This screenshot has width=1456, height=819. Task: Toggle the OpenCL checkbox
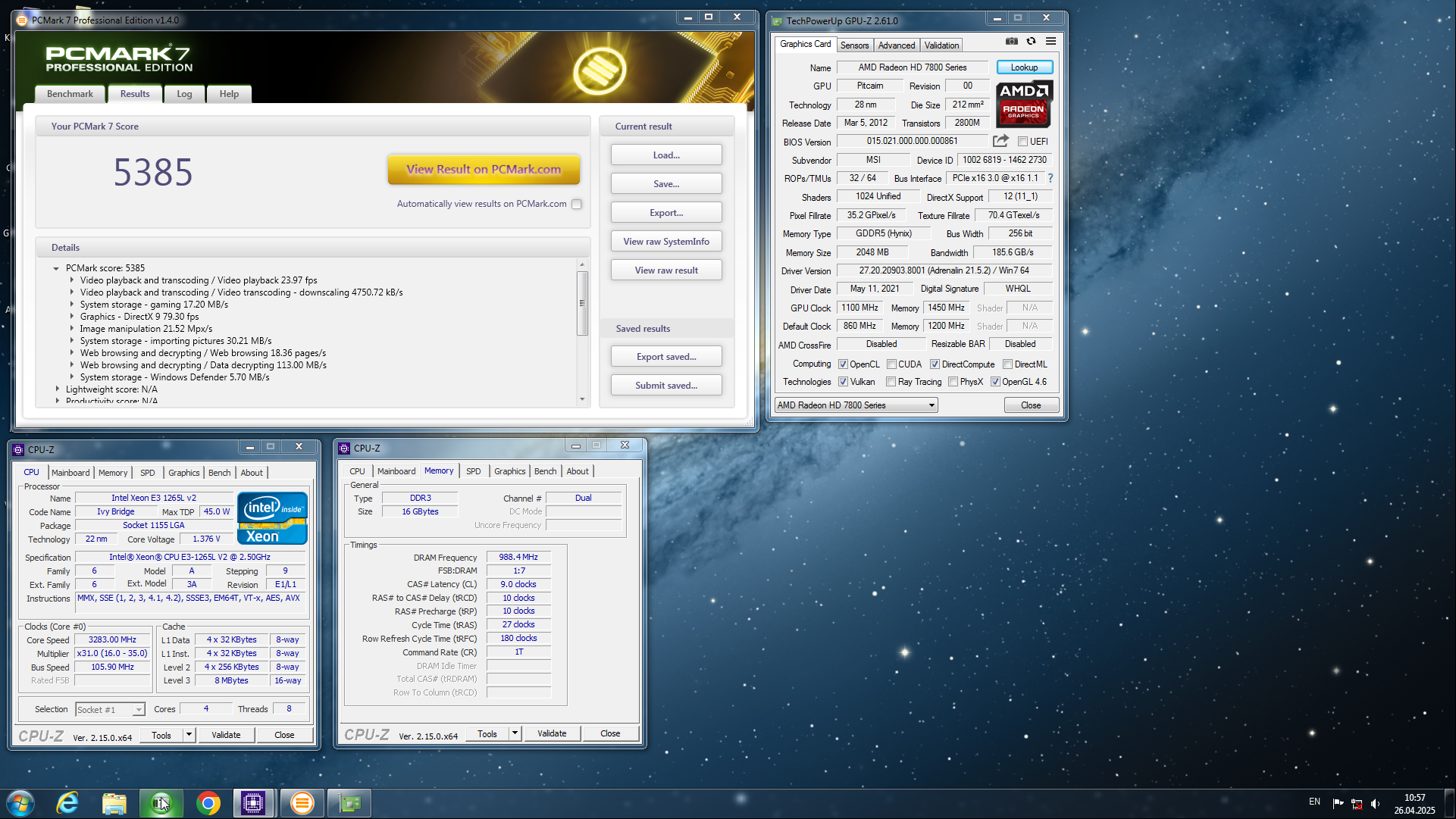click(x=843, y=364)
